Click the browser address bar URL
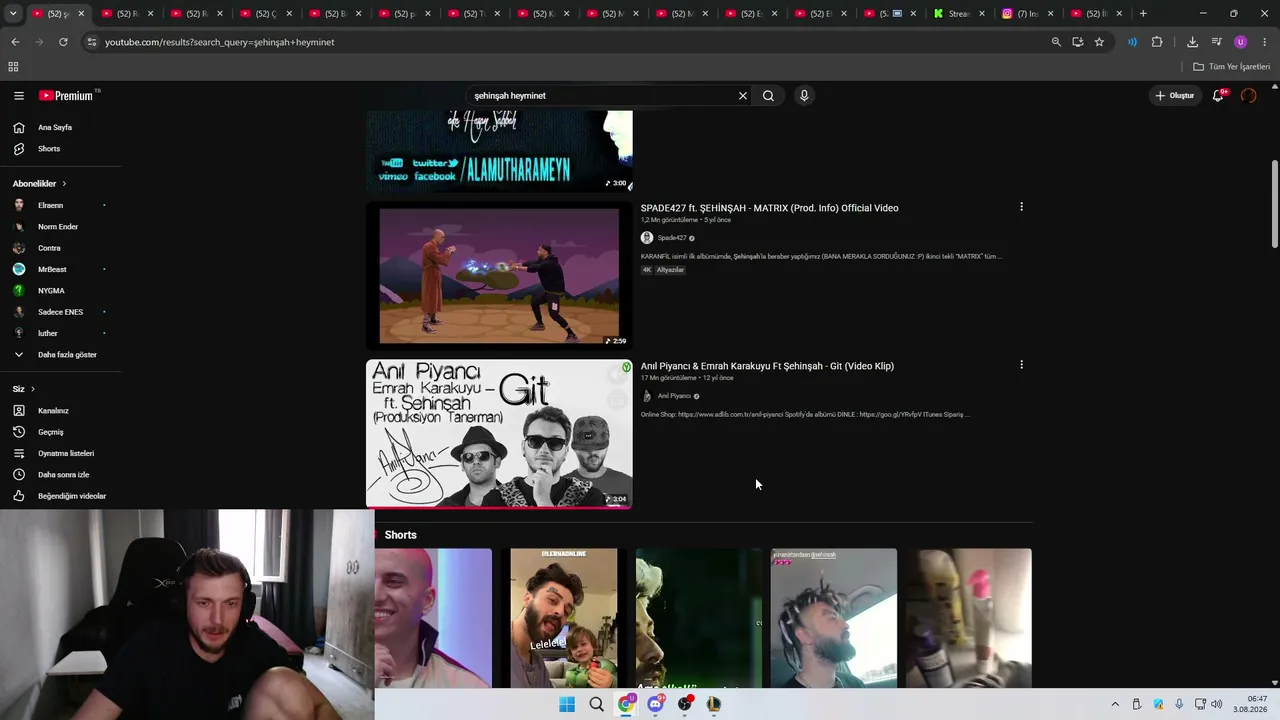1280x720 pixels. [220, 42]
